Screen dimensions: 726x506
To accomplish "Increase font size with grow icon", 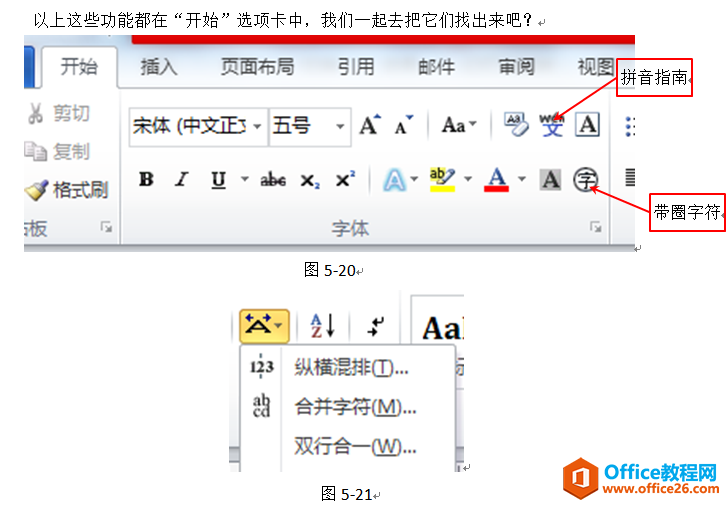I will tap(370, 125).
